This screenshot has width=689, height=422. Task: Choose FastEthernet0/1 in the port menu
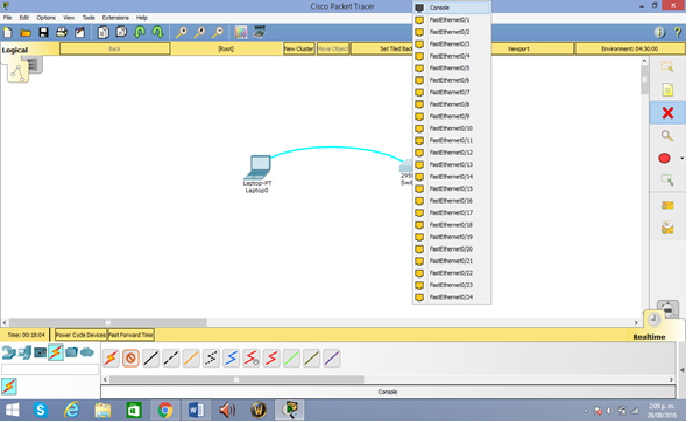click(x=449, y=20)
